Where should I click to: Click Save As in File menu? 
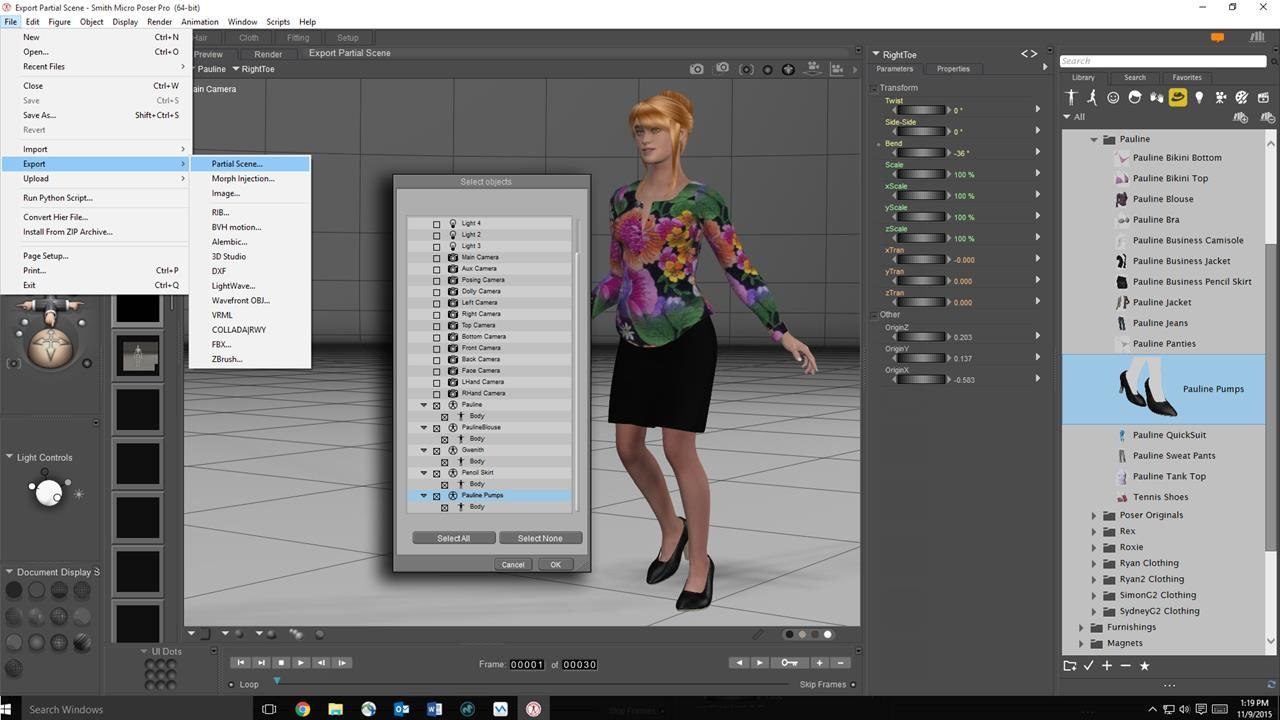95,115
